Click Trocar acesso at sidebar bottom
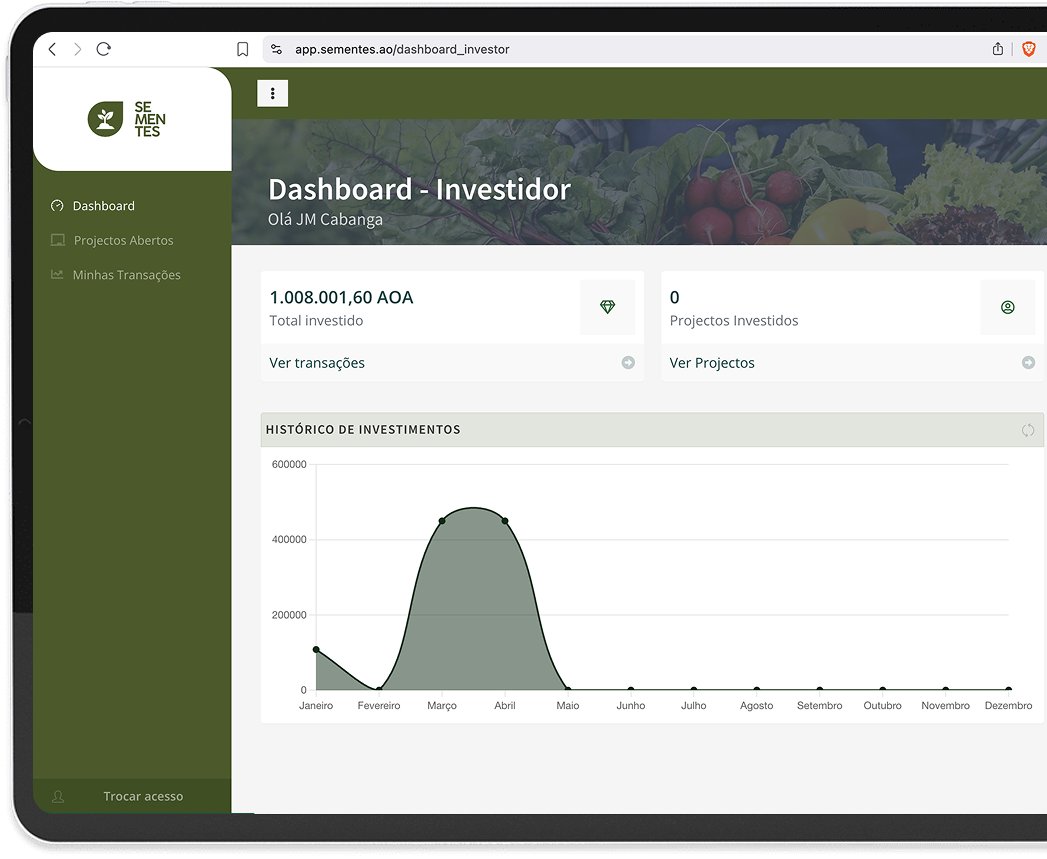1047x859 pixels. [142, 797]
